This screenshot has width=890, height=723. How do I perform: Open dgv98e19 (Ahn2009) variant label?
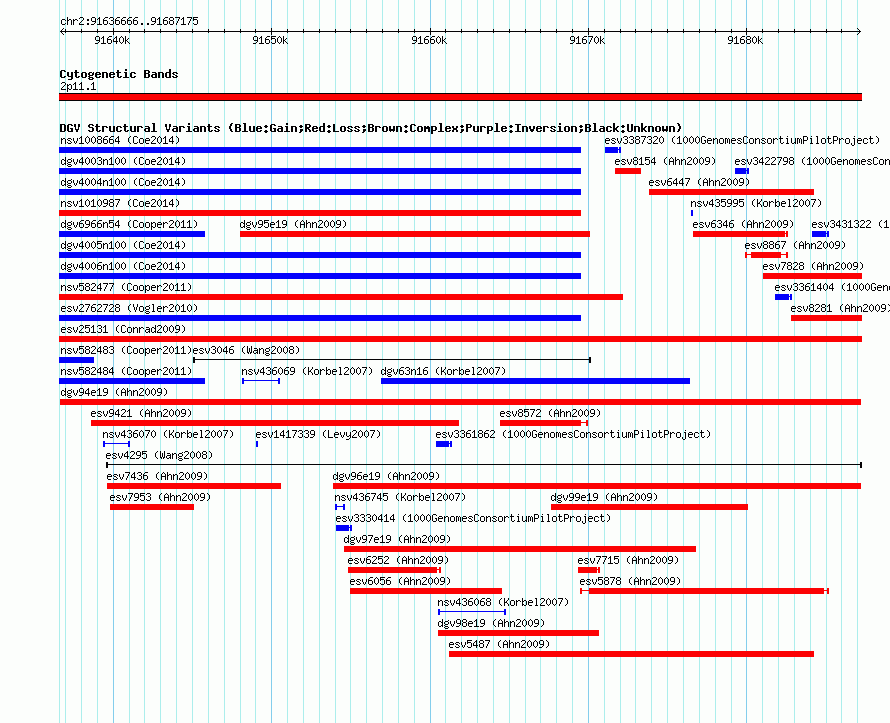click(x=490, y=623)
